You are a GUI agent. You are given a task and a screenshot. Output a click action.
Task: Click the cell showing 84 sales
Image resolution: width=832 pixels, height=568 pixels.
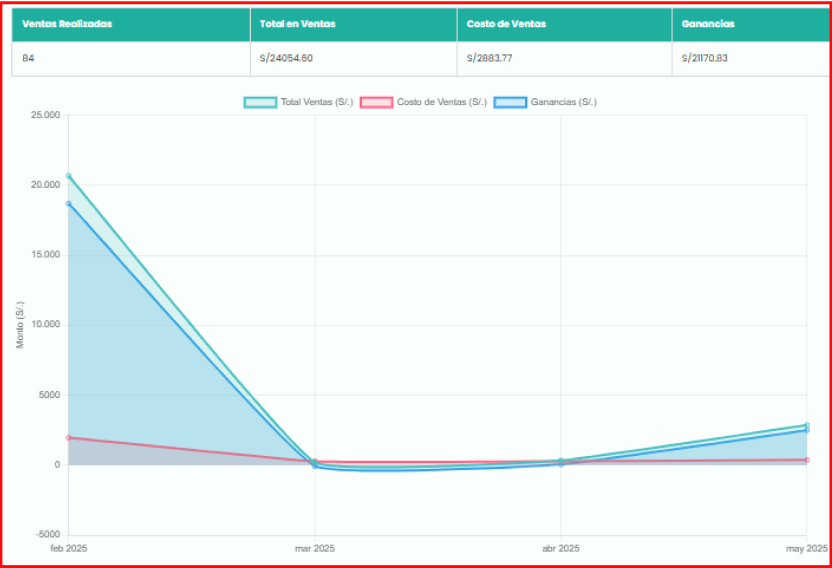[x=28, y=58]
